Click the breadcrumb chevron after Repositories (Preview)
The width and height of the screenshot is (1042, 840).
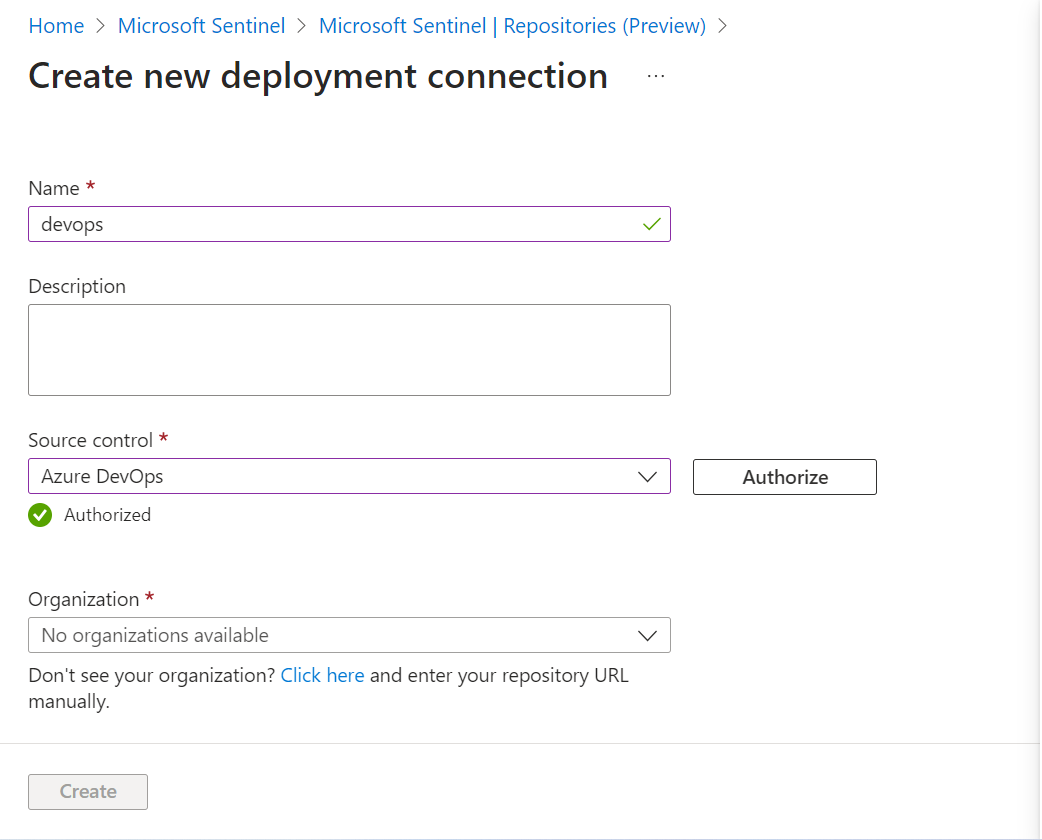click(723, 26)
